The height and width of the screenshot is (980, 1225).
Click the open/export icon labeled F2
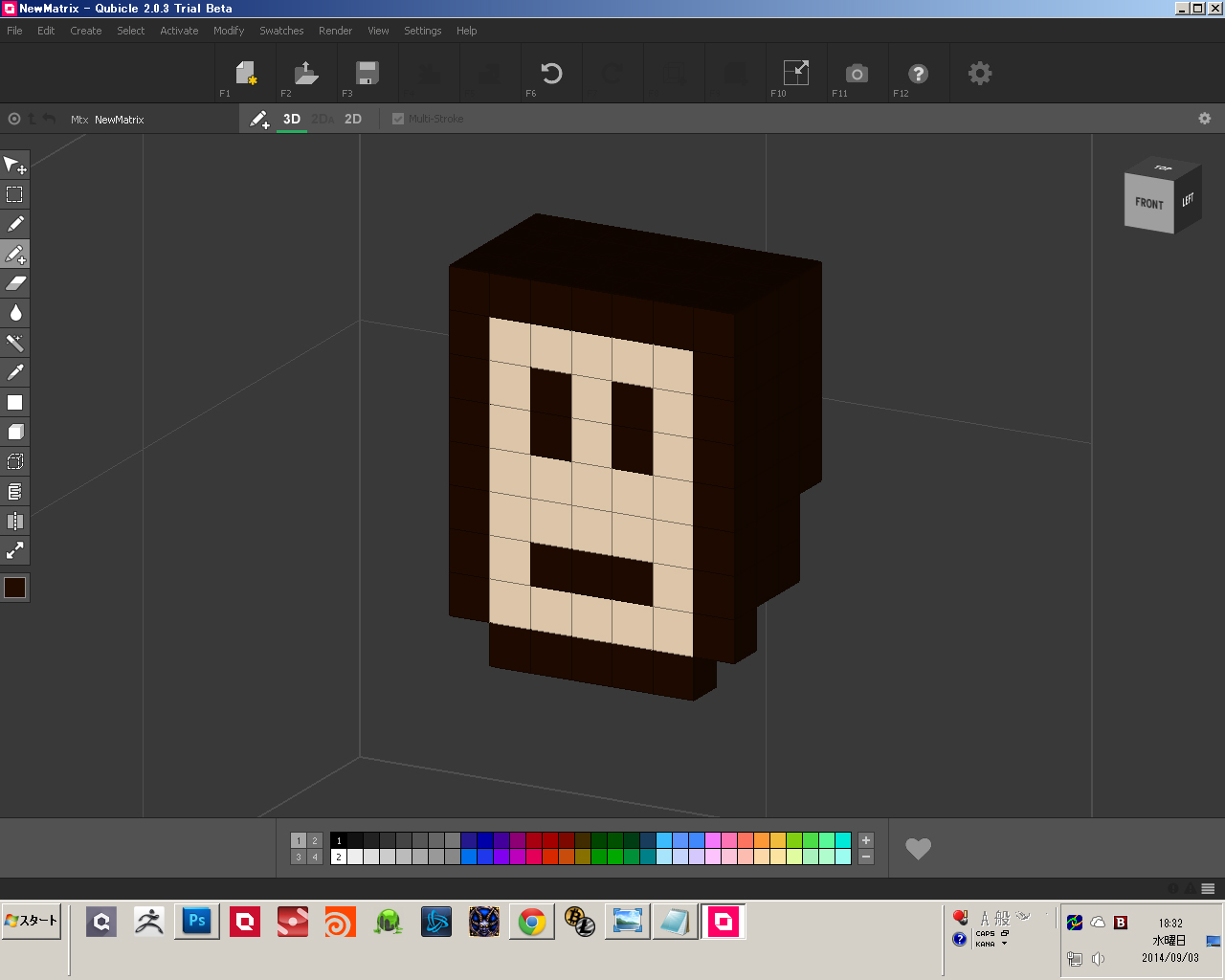(x=306, y=74)
